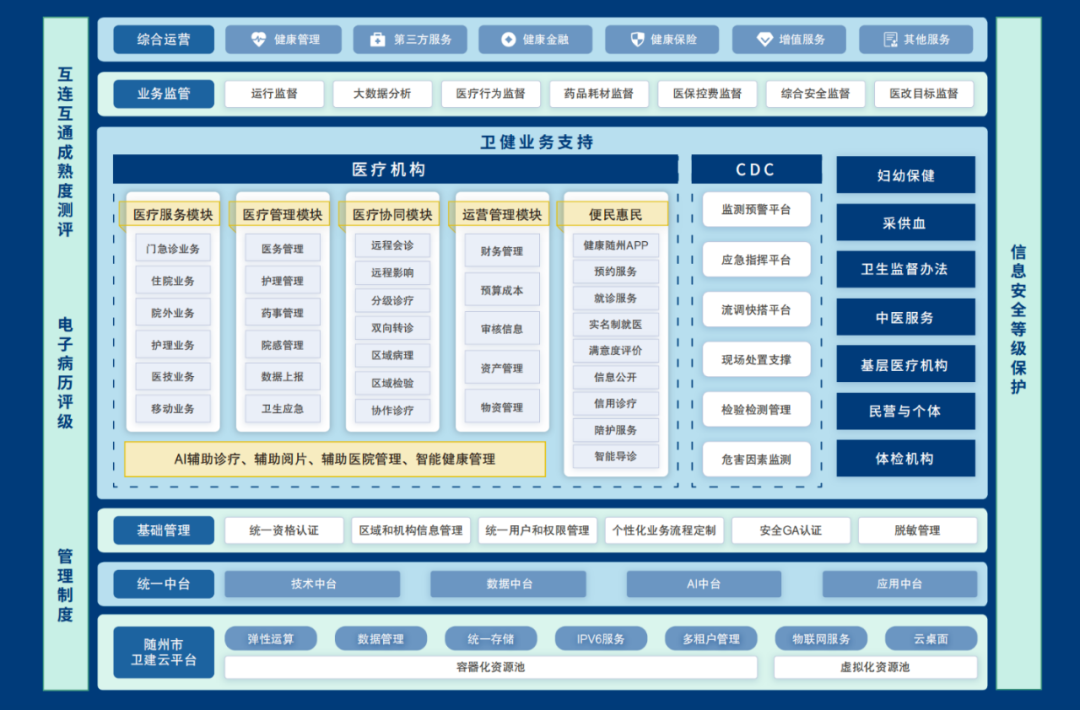Click the 移动业务 item
1080x710 pixels.
point(173,408)
